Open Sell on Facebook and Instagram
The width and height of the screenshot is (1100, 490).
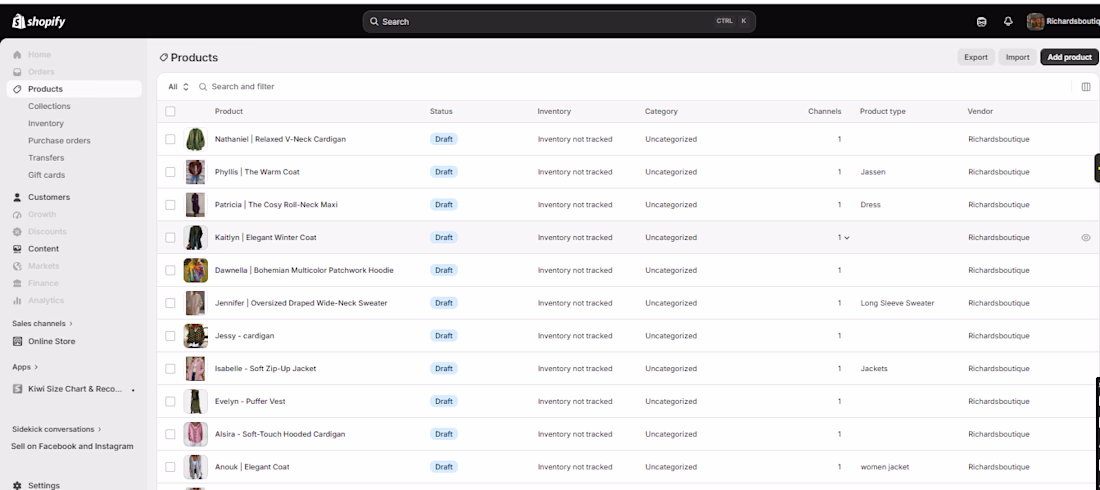coord(72,446)
